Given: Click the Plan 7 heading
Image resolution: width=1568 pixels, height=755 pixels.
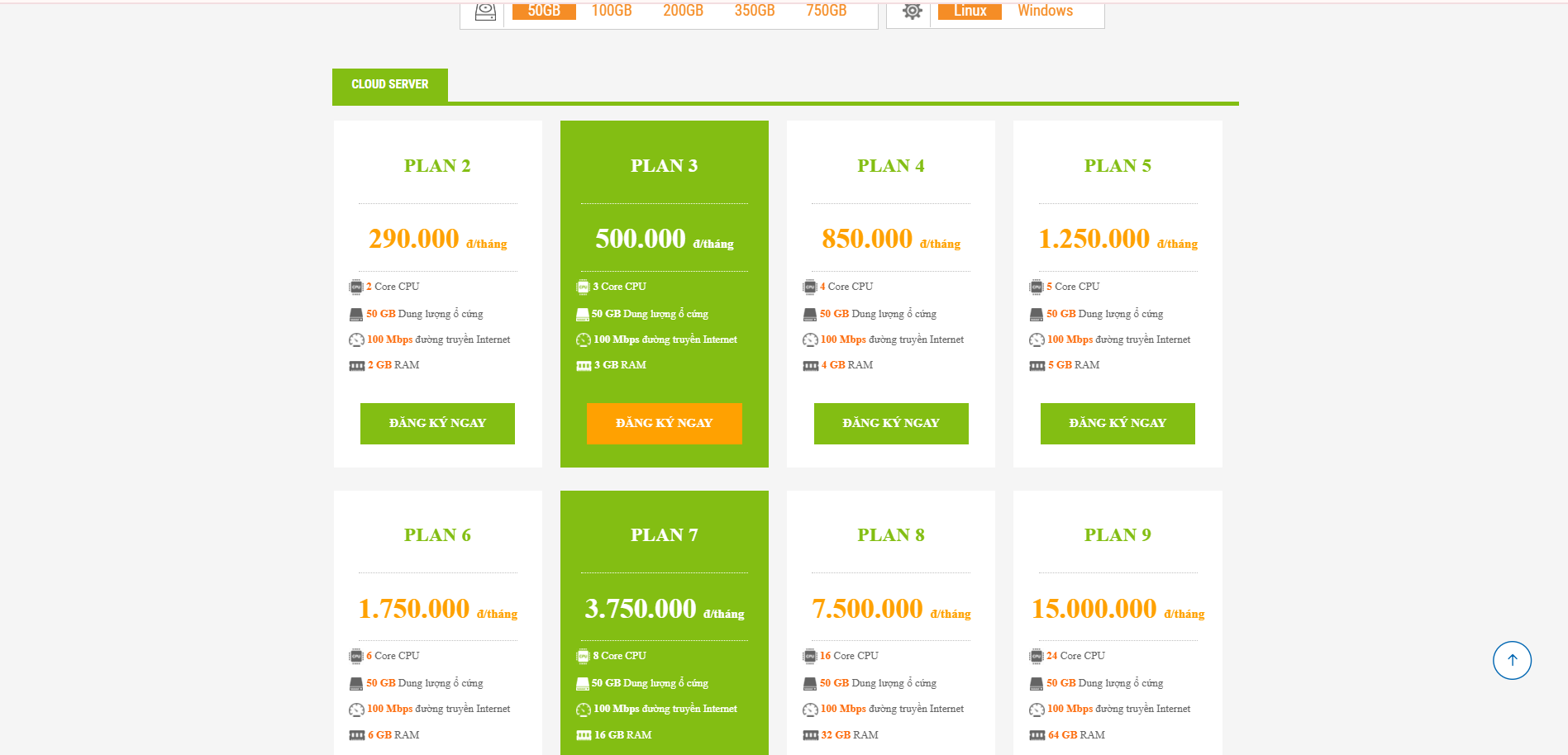Looking at the screenshot, I should (x=664, y=535).
